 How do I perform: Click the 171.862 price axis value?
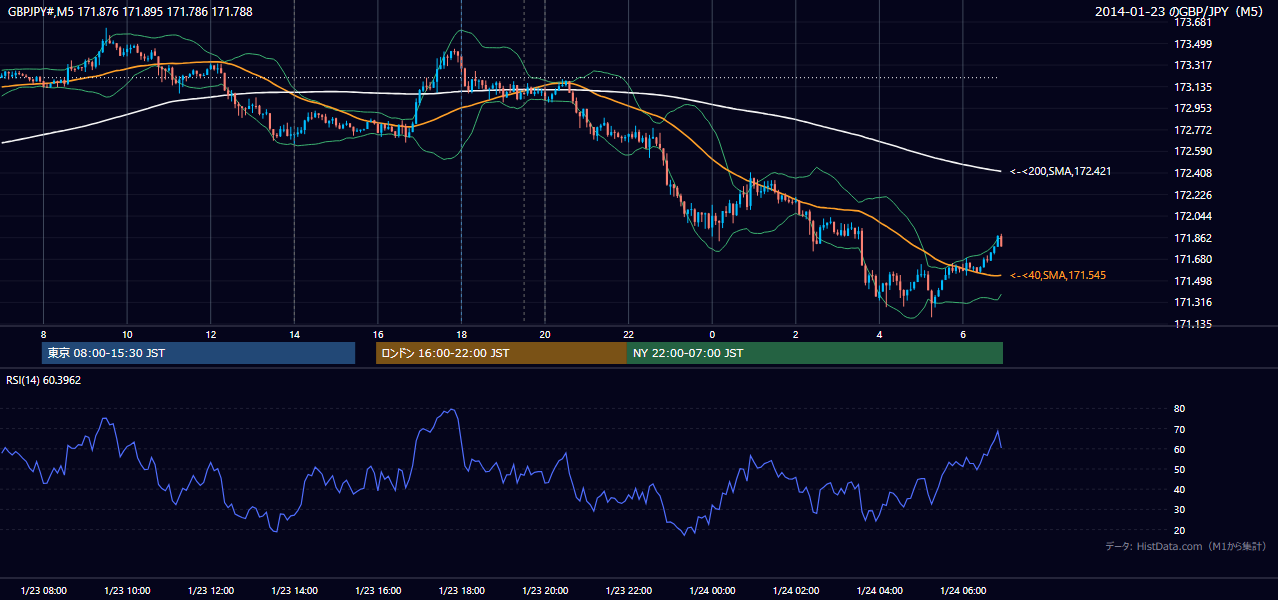click(1193, 238)
